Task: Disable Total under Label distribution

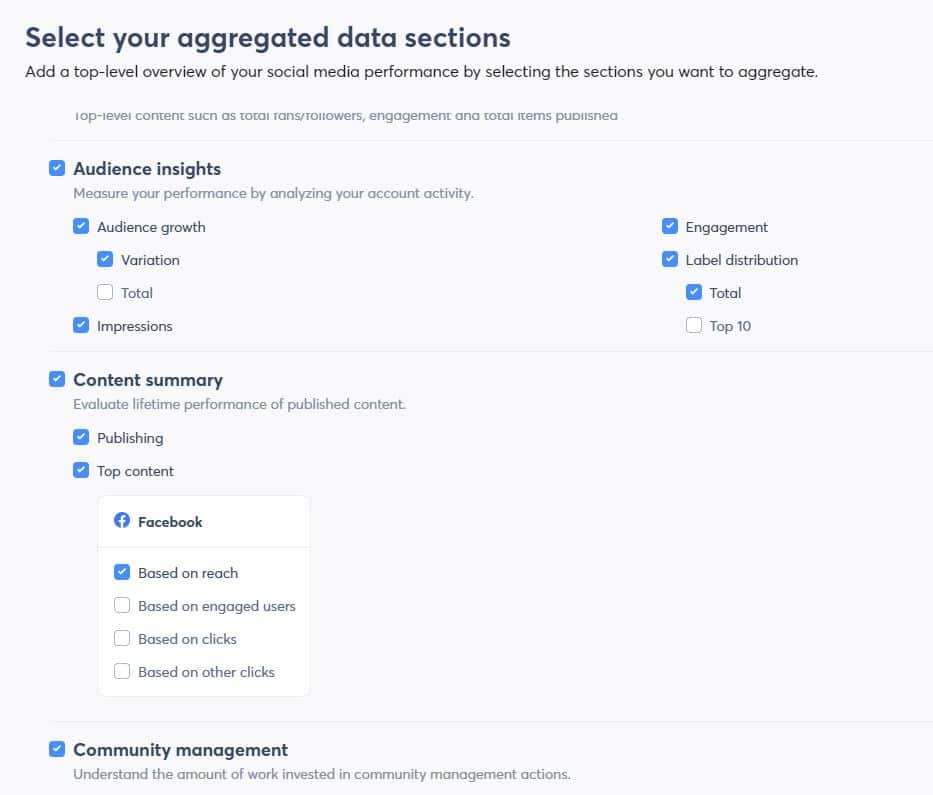Action: 694,292
